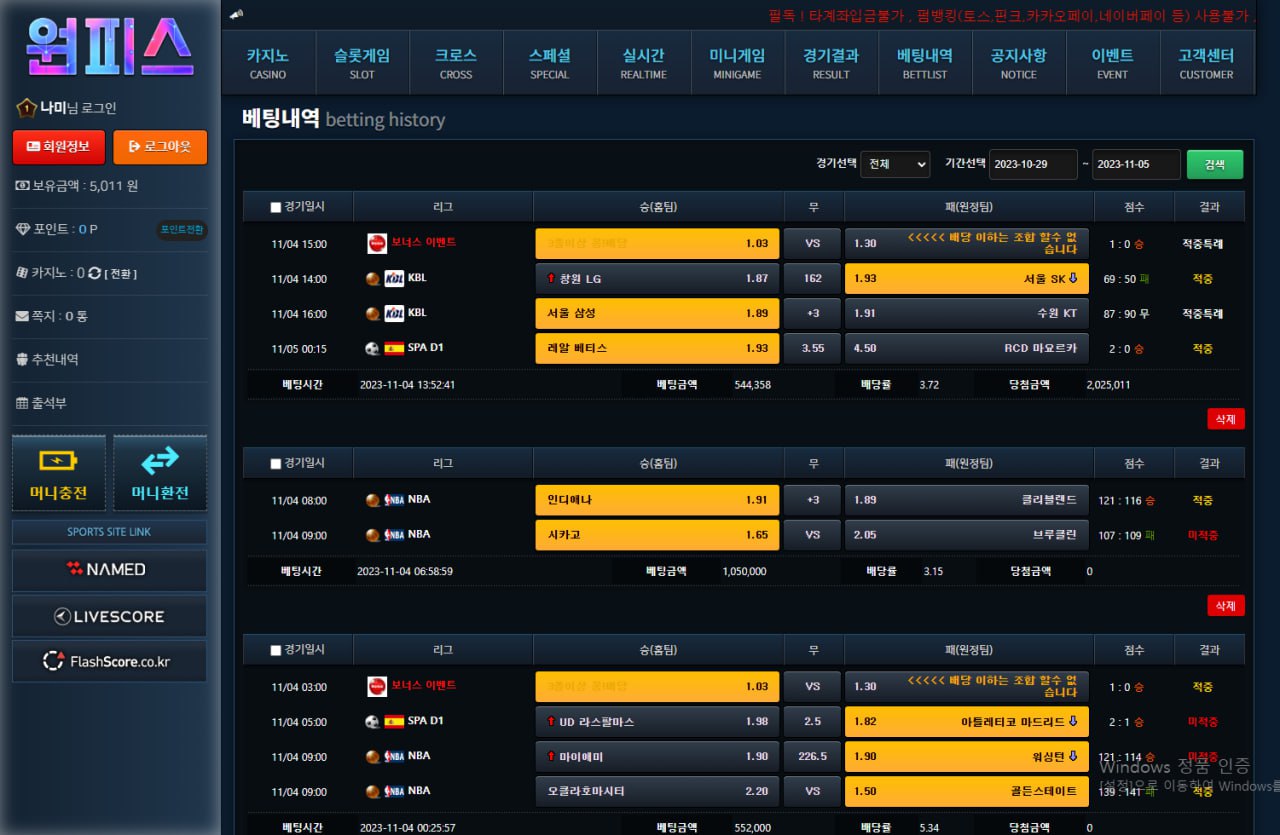The width and height of the screenshot is (1280, 835).
Task: Open the 카지노 CASINO menu
Action: [267, 63]
